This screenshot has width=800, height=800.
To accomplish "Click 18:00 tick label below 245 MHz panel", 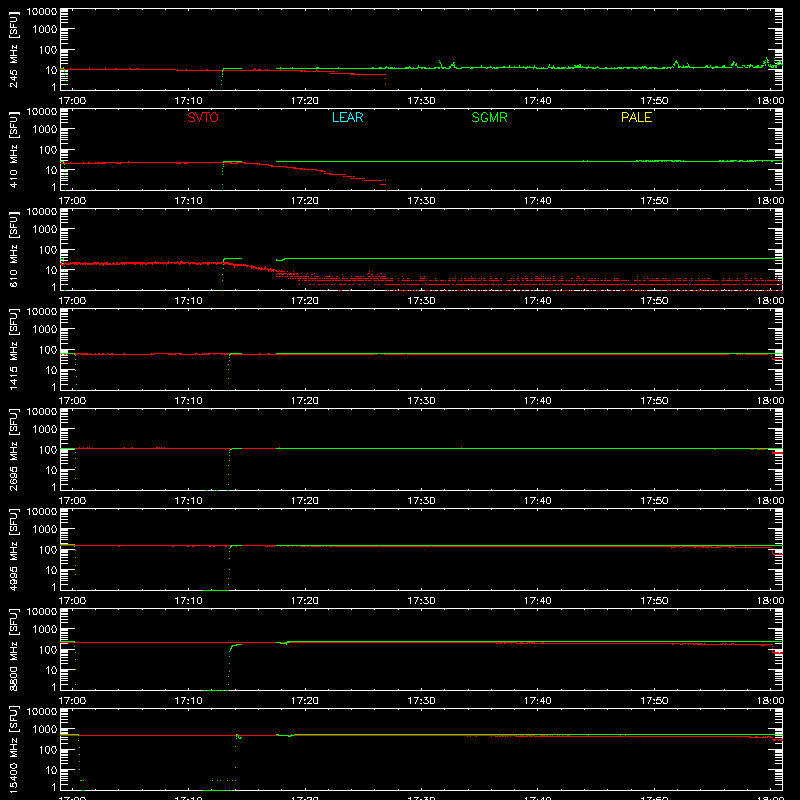I will click(x=770, y=101).
